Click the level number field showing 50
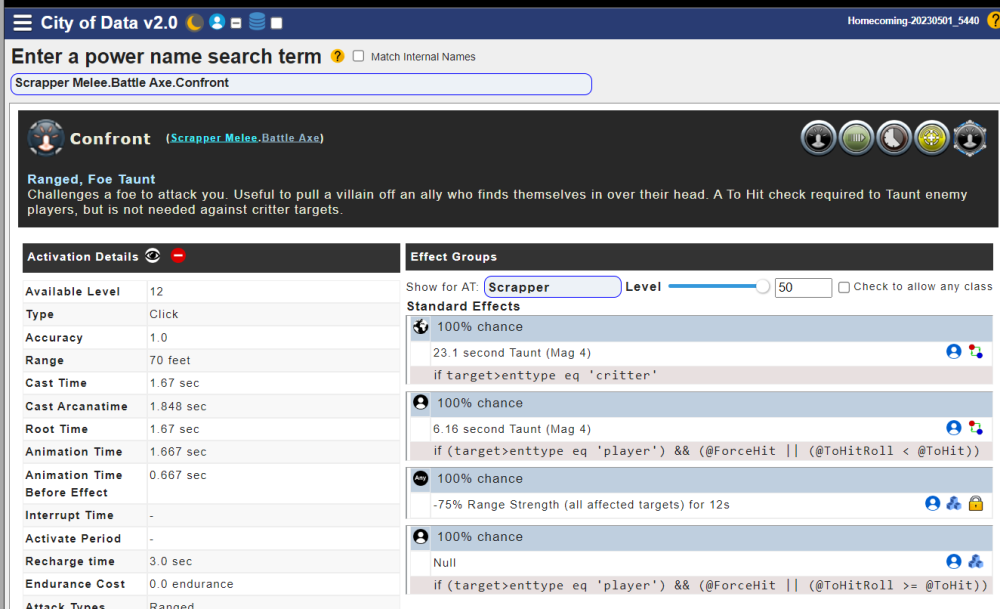The height and width of the screenshot is (609, 1000). tap(803, 288)
